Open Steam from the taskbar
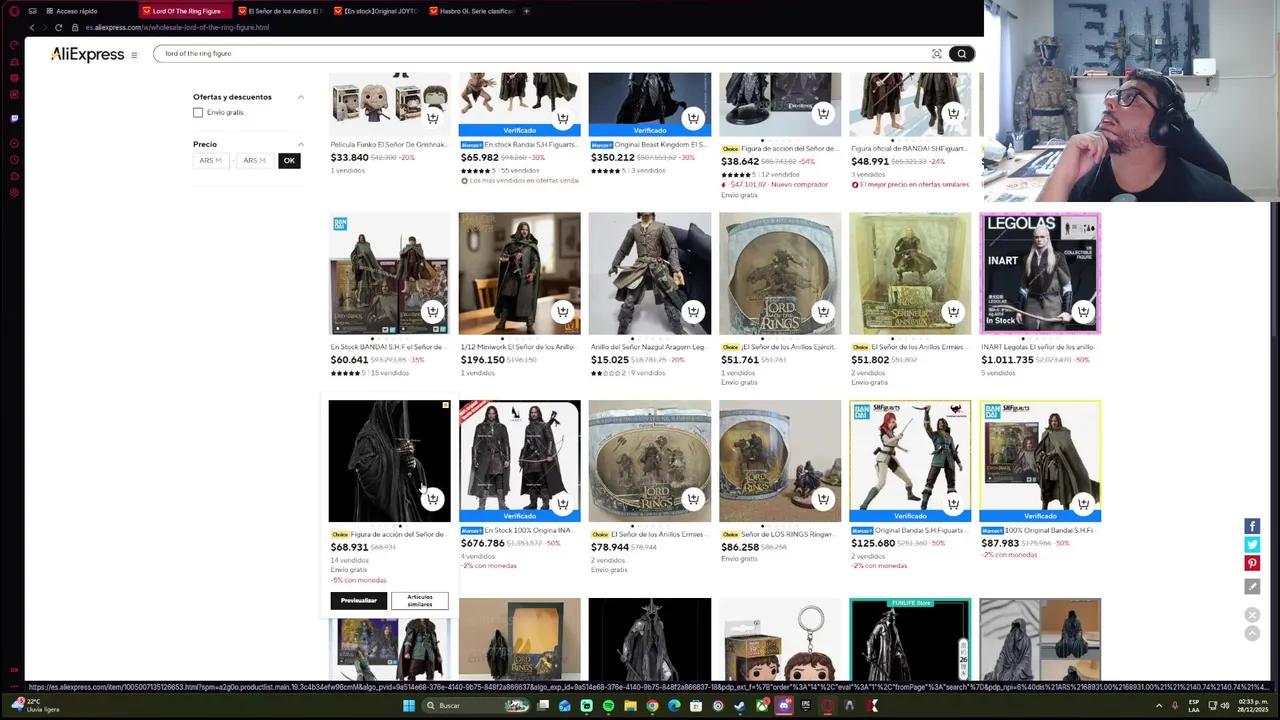1280x720 pixels. click(x=740, y=706)
